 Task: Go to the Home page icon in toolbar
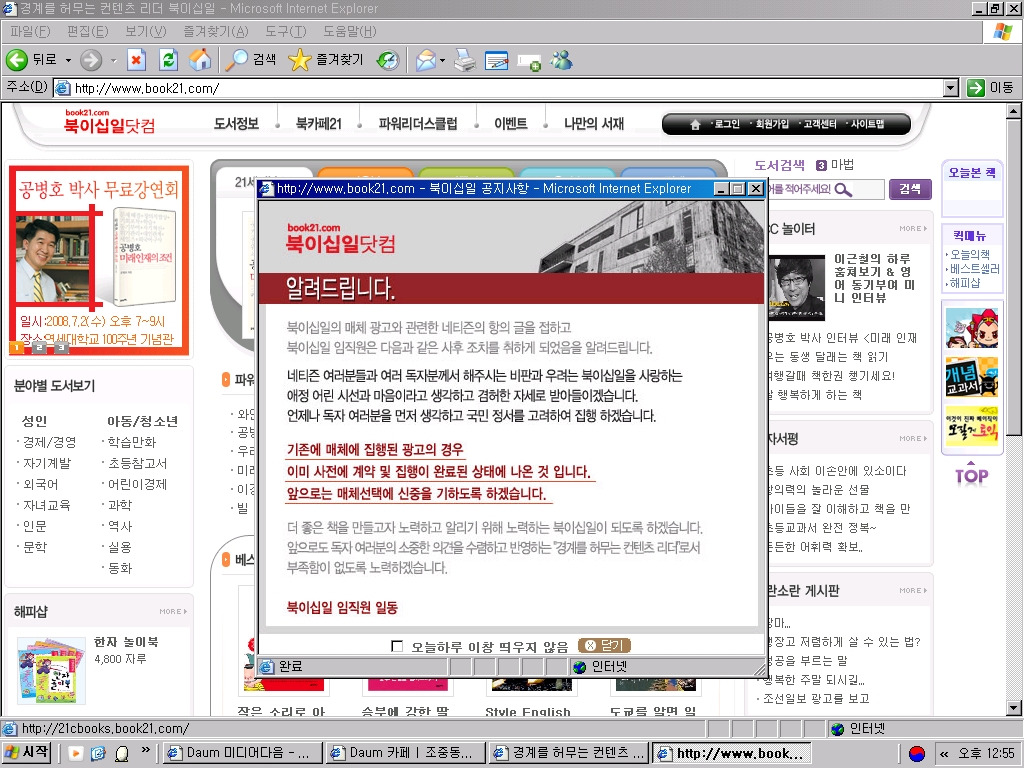pyautogui.click(x=200, y=60)
